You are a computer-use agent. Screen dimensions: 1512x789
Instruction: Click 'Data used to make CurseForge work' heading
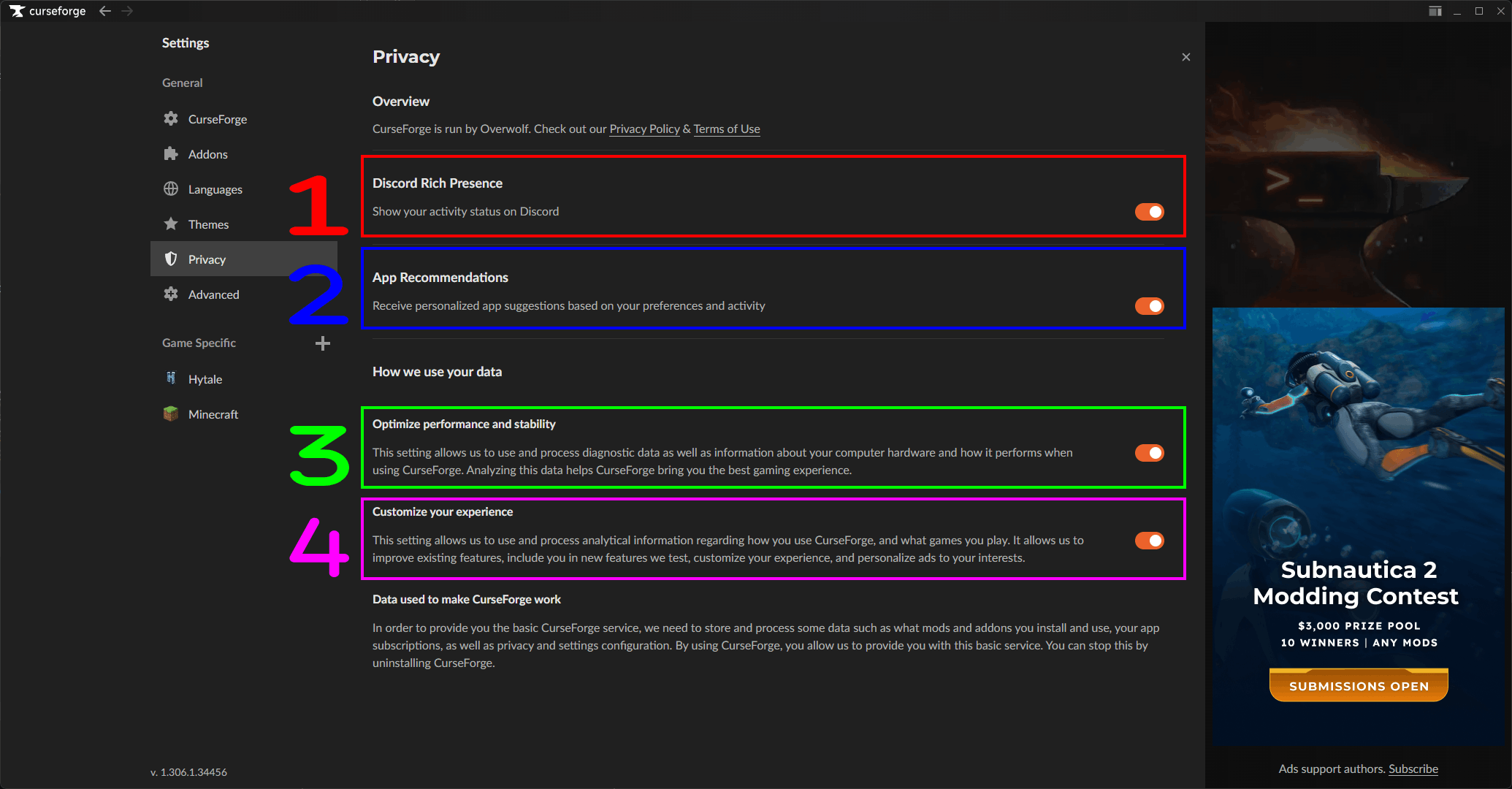(467, 599)
